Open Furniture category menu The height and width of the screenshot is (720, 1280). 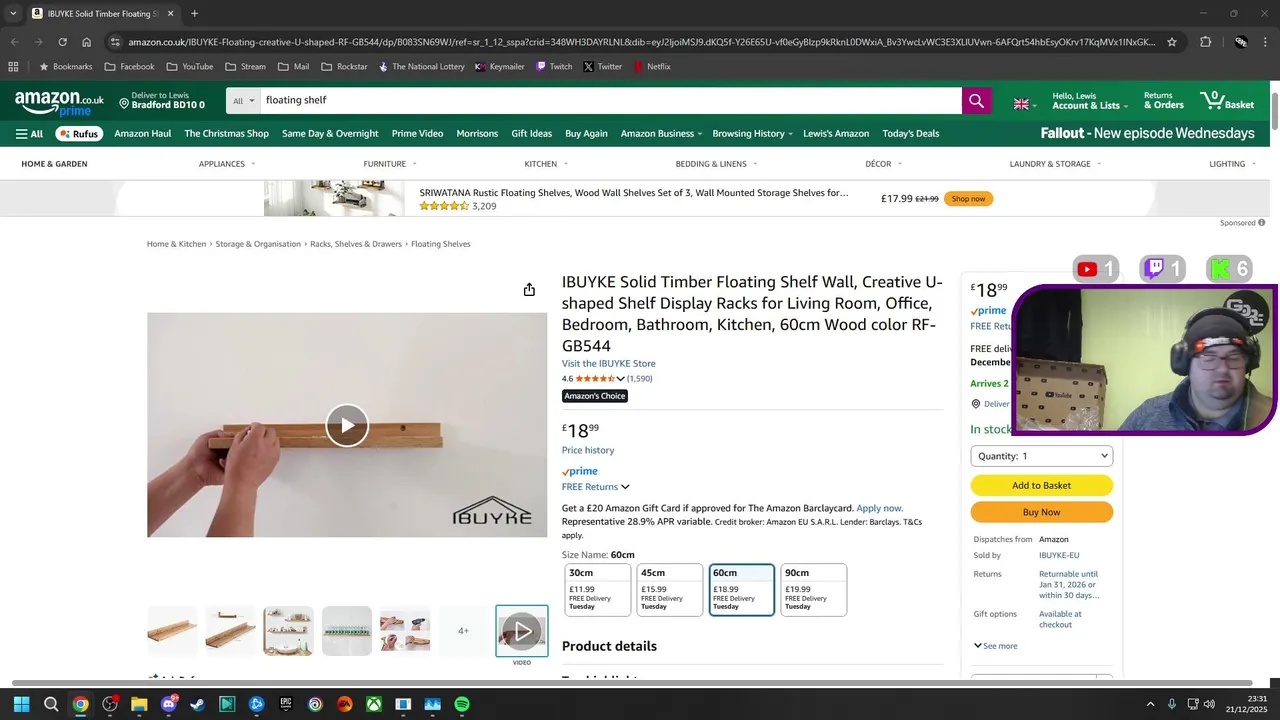coord(390,164)
